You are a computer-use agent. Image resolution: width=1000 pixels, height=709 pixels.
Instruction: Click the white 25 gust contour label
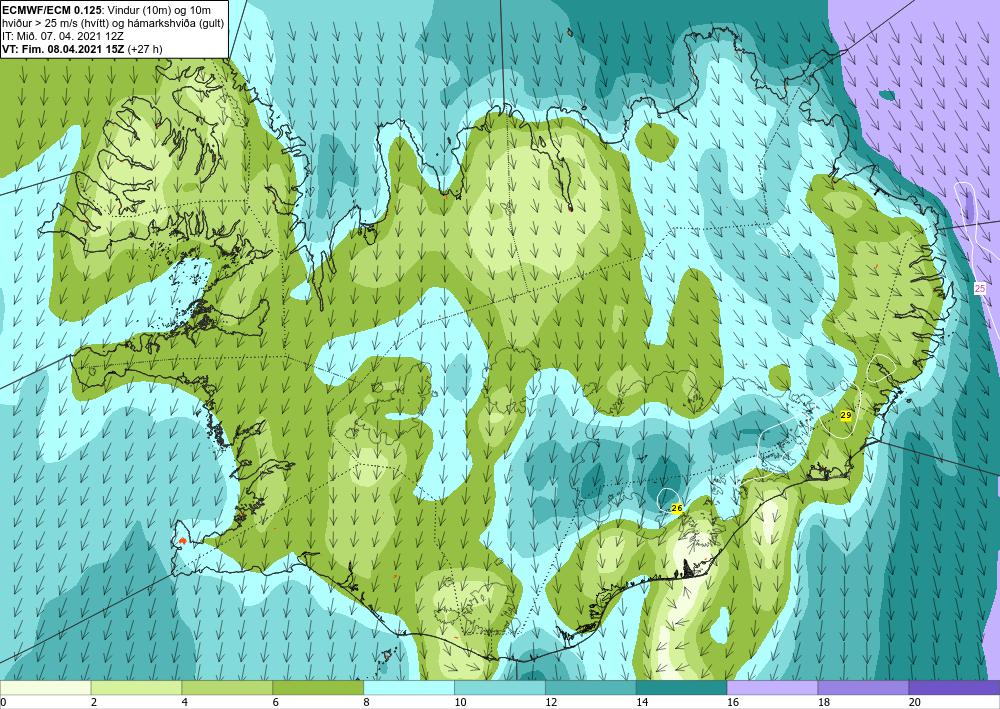980,289
